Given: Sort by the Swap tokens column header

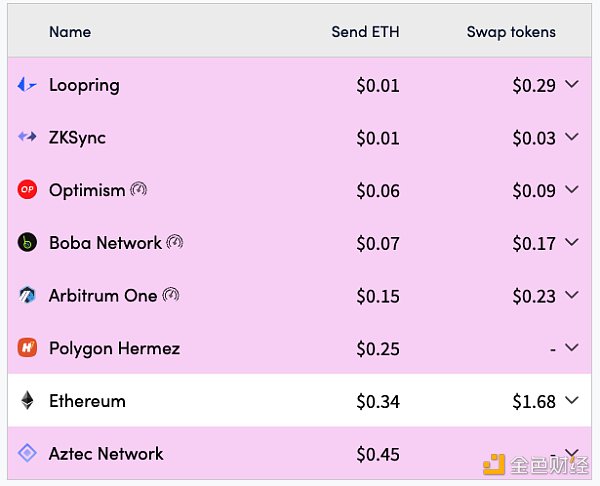Looking at the screenshot, I should pyautogui.click(x=511, y=32).
